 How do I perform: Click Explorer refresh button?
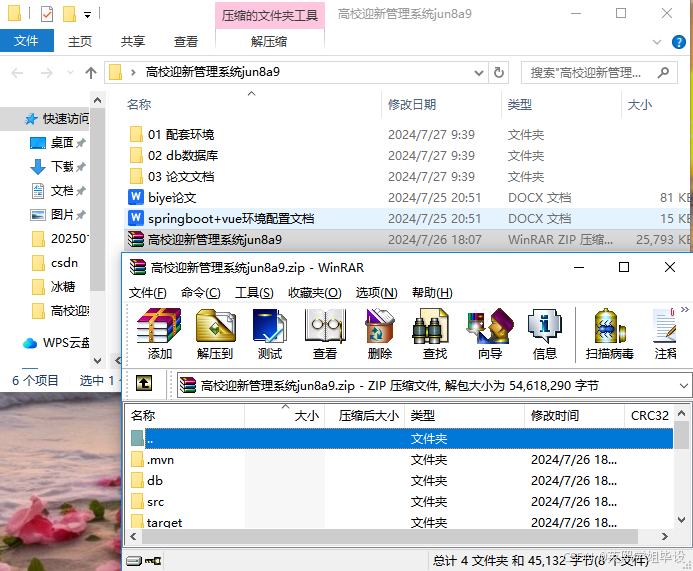click(499, 72)
